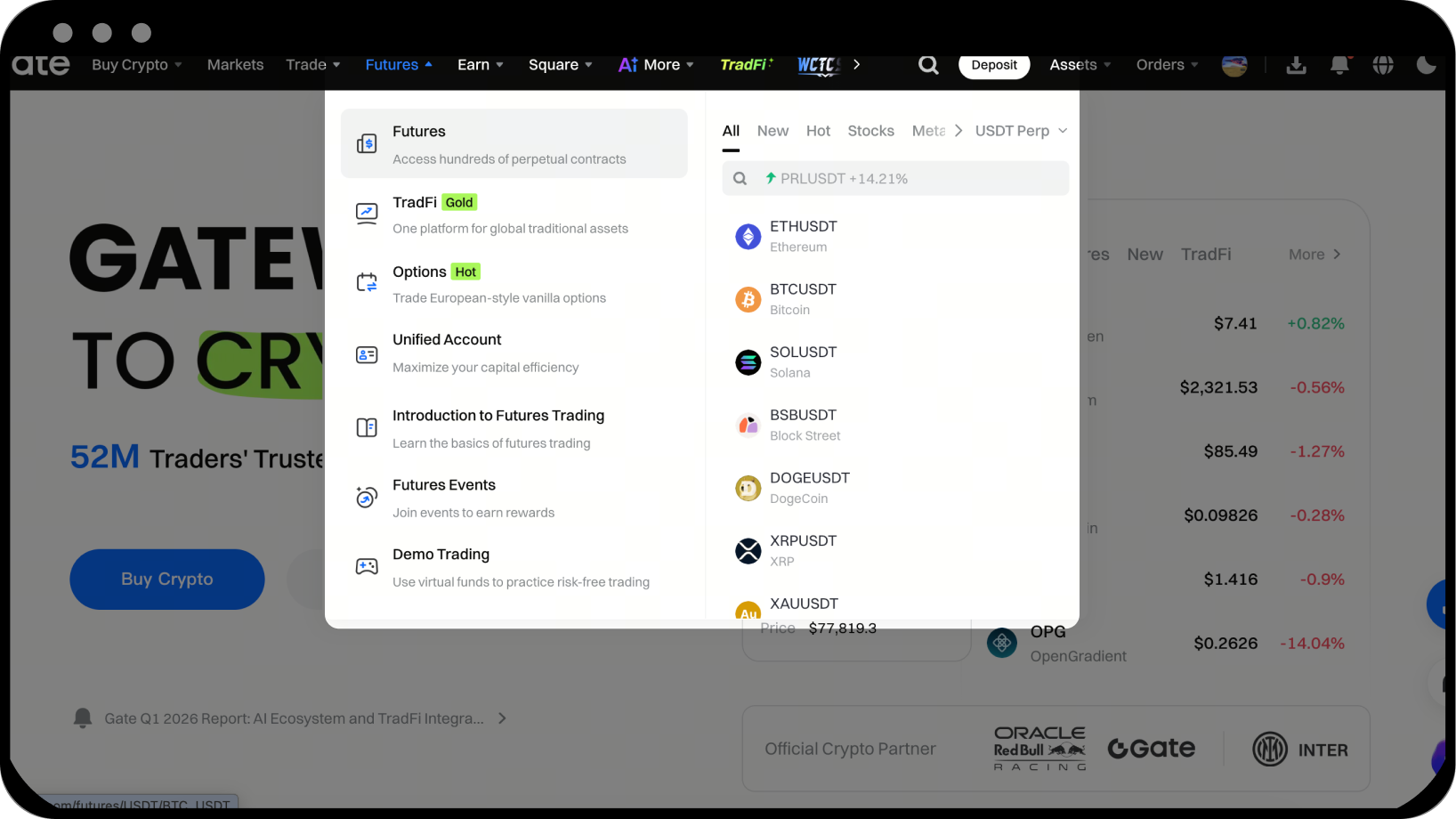This screenshot has height=819, width=1456.
Task: Click the Deposit button
Action: (x=993, y=65)
